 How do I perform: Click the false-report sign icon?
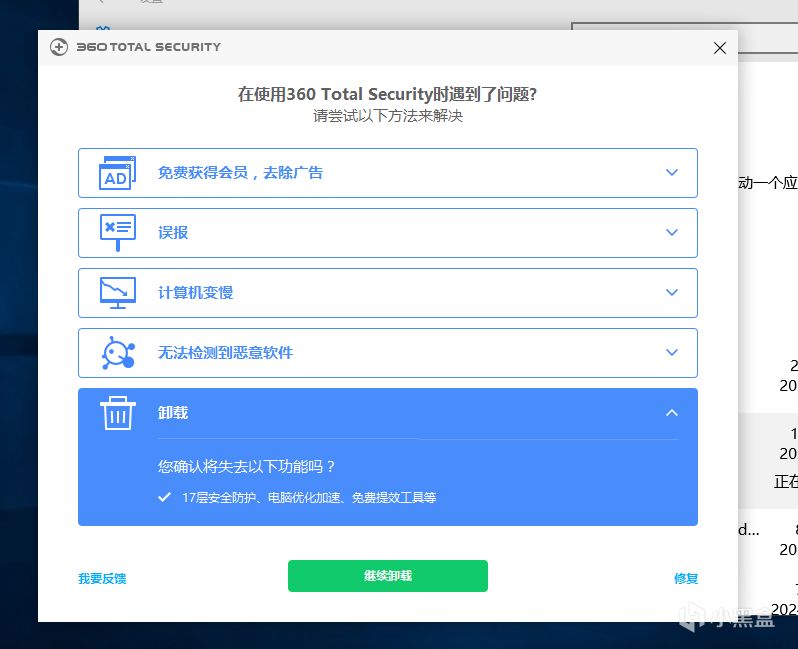118,232
